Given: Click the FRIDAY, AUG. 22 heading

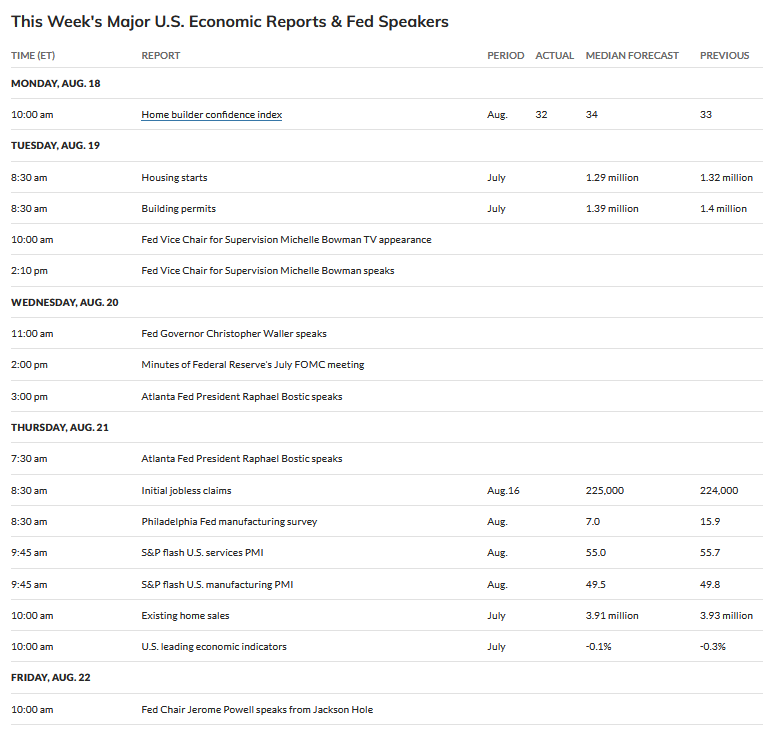Looking at the screenshot, I should click(51, 678).
